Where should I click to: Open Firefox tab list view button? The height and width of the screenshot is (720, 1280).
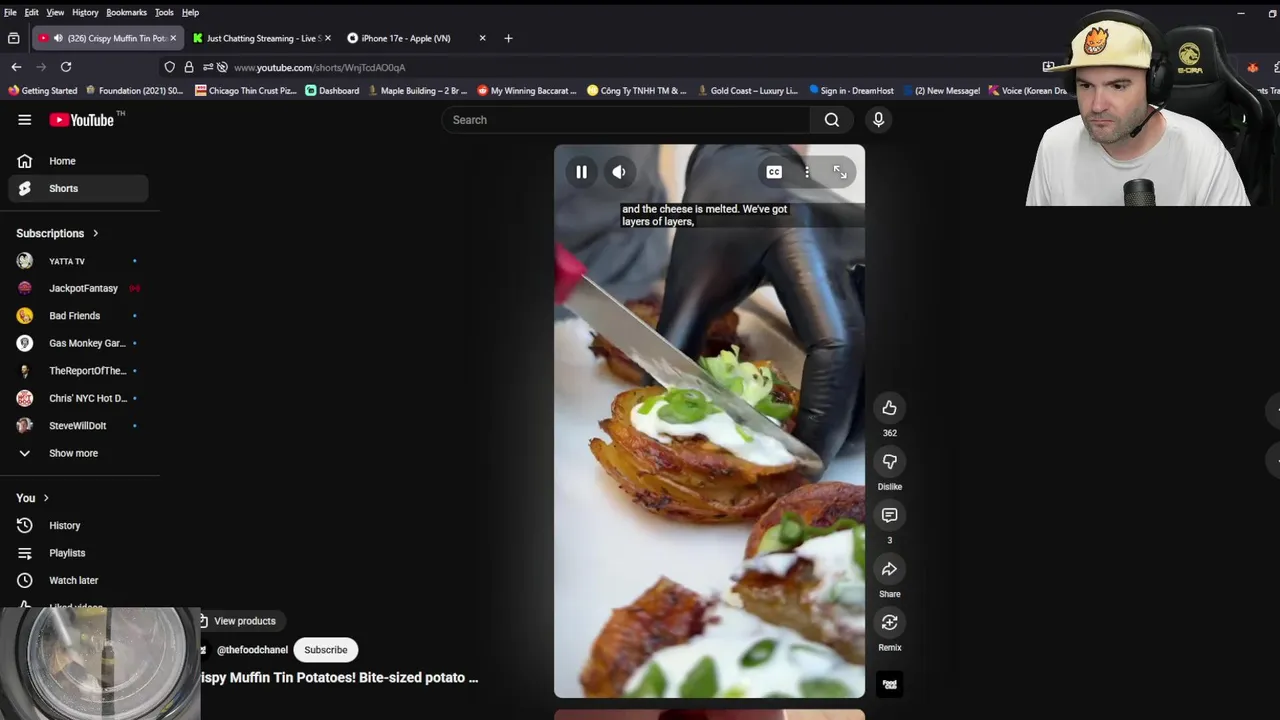pos(13,38)
